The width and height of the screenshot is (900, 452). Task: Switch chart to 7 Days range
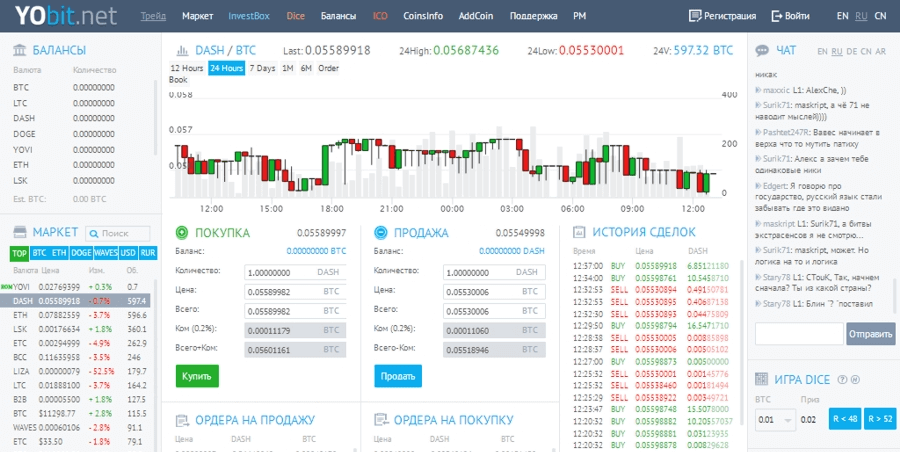click(262, 68)
